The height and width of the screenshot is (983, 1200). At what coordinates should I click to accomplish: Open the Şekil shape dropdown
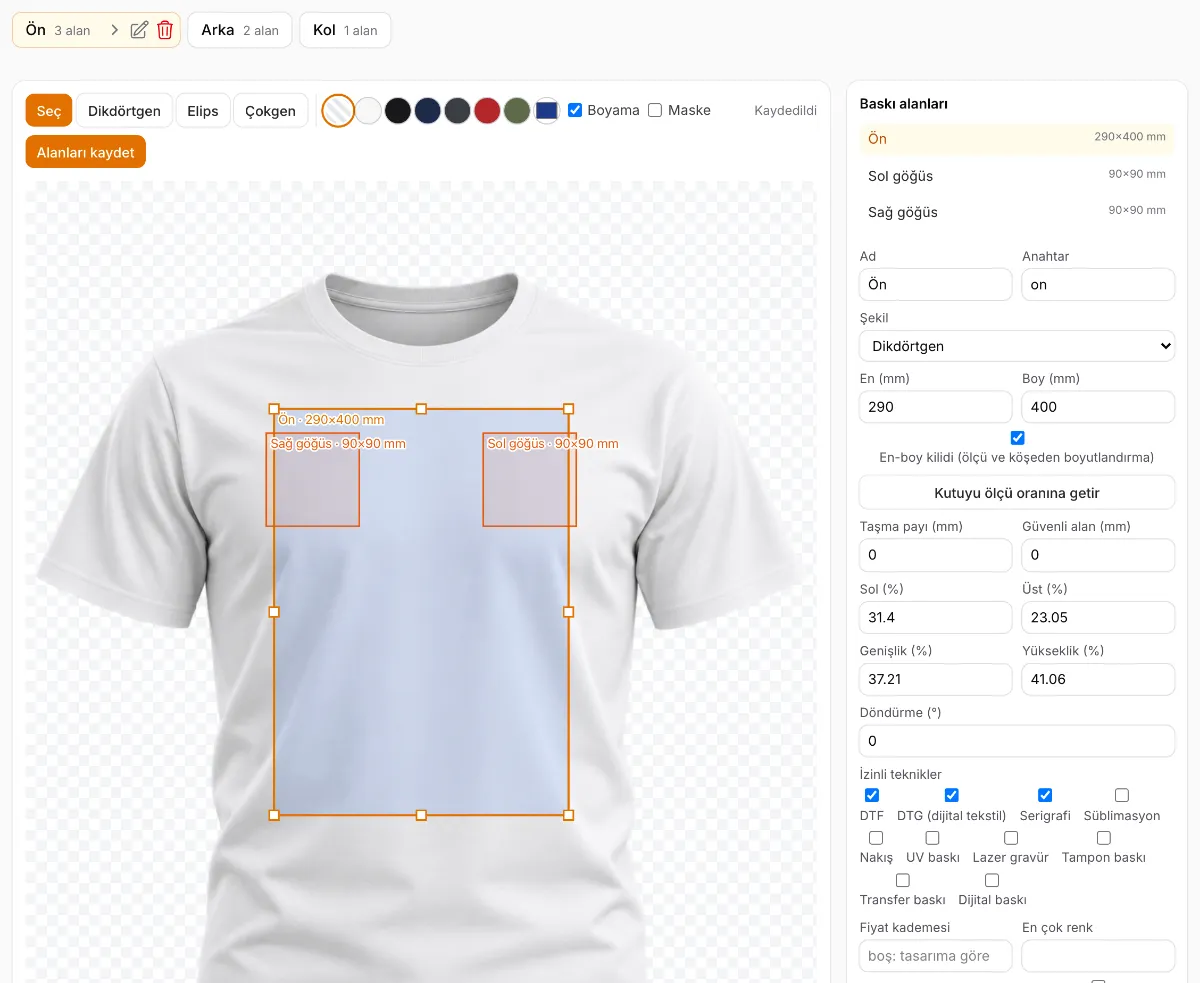coord(1017,346)
